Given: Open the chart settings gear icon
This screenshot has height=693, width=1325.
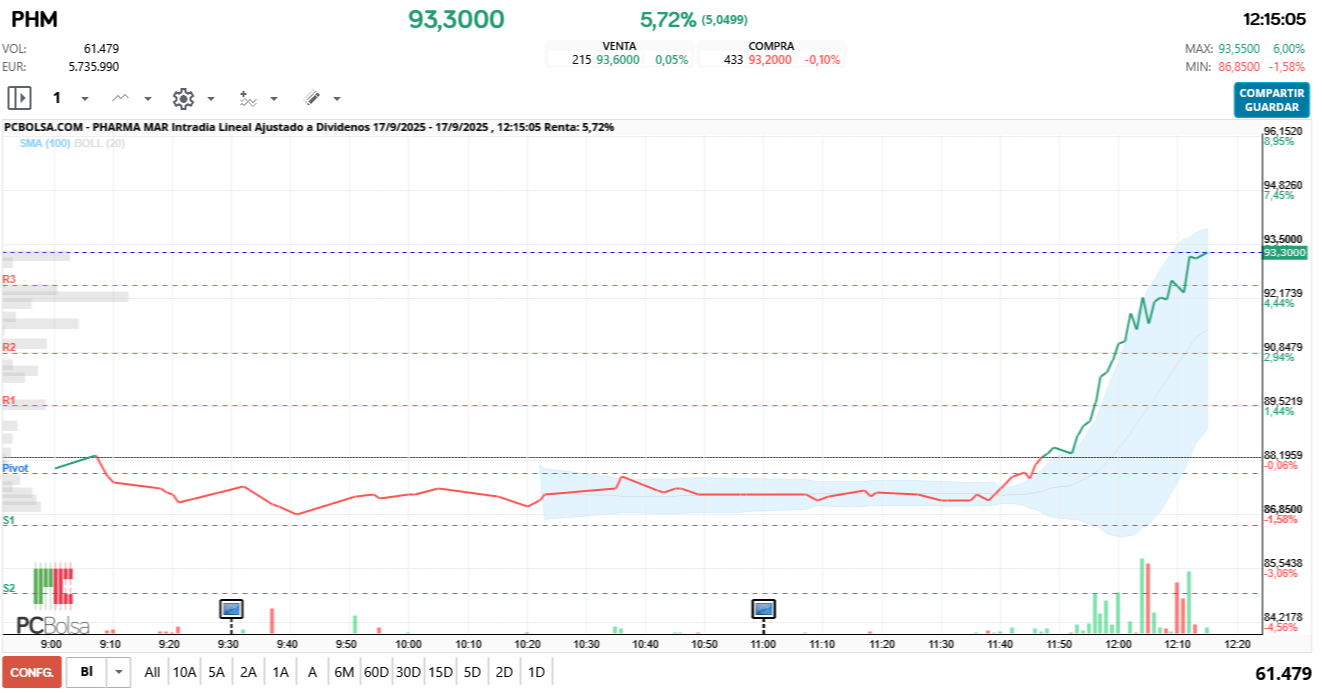Looking at the screenshot, I should click(183, 98).
